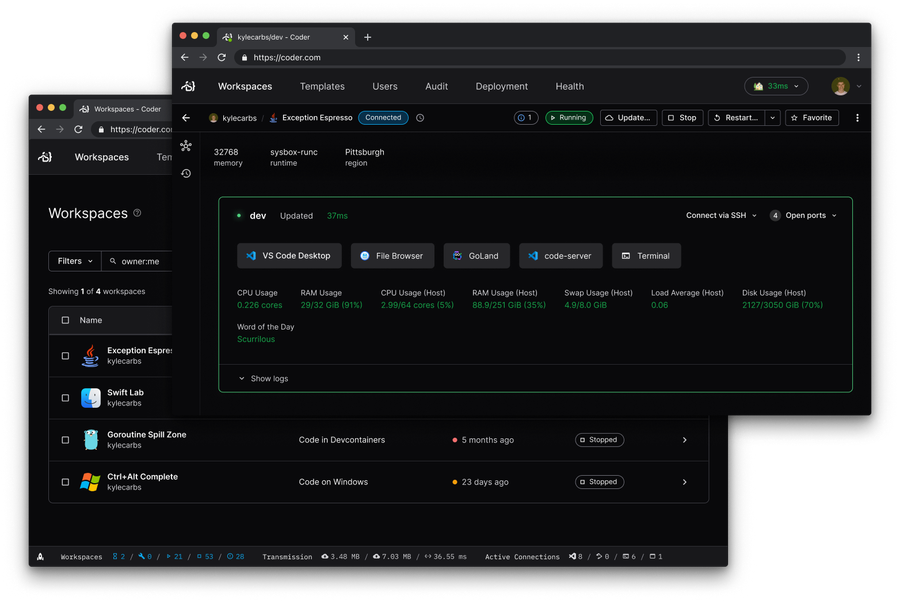Click the Windows icon of Ctrl+Alt Complete
This screenshot has width=900, height=601.
[x=90, y=482]
